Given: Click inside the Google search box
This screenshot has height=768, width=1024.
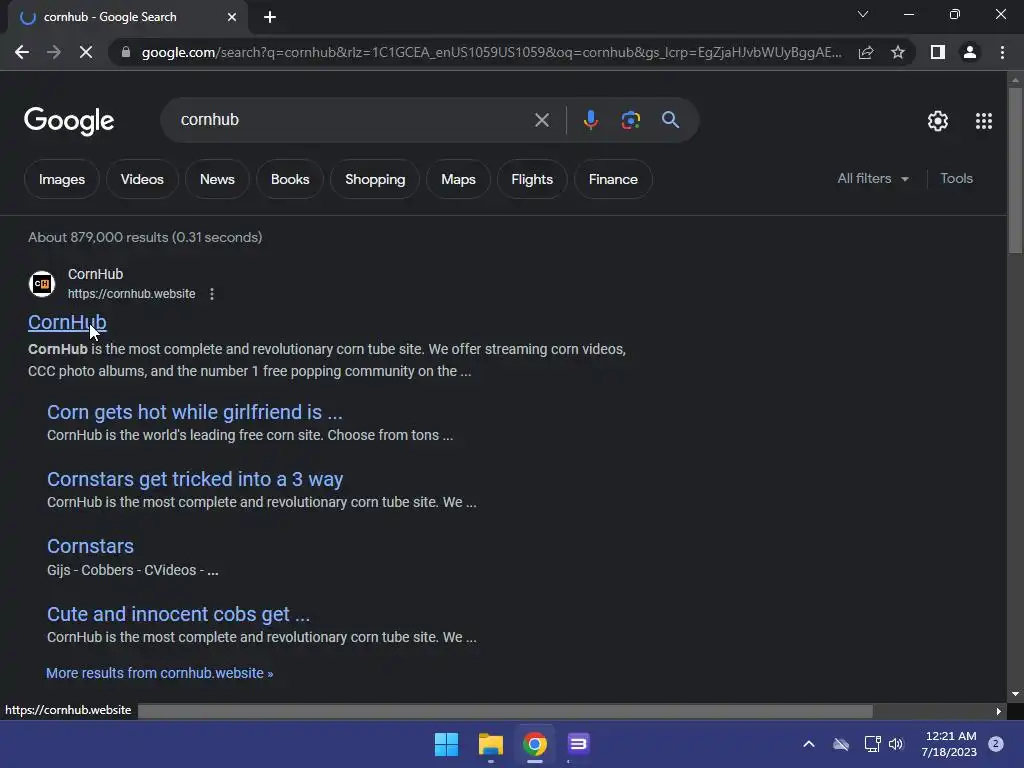Looking at the screenshot, I should [x=353, y=120].
